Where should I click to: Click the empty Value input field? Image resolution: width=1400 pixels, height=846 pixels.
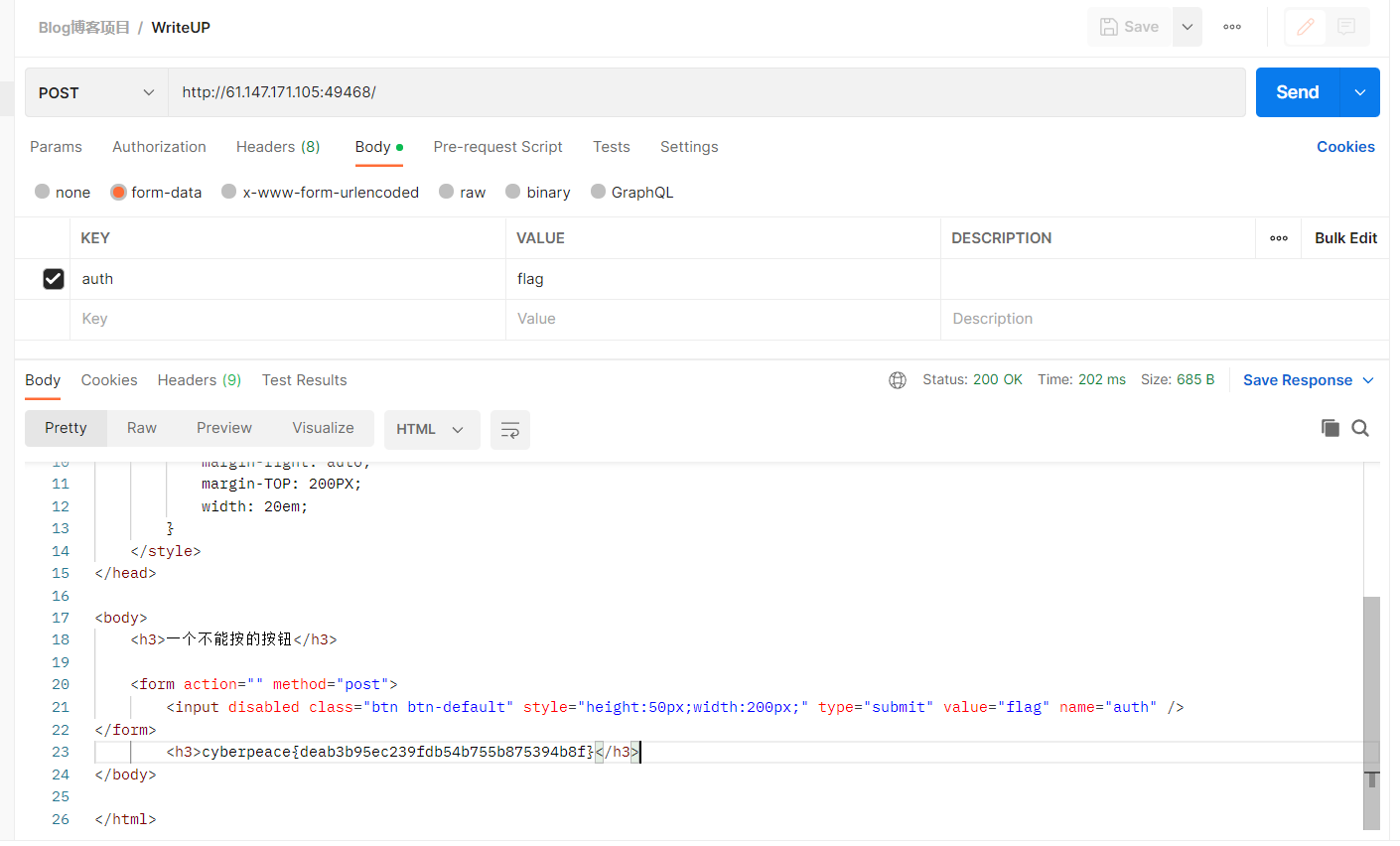pos(723,319)
